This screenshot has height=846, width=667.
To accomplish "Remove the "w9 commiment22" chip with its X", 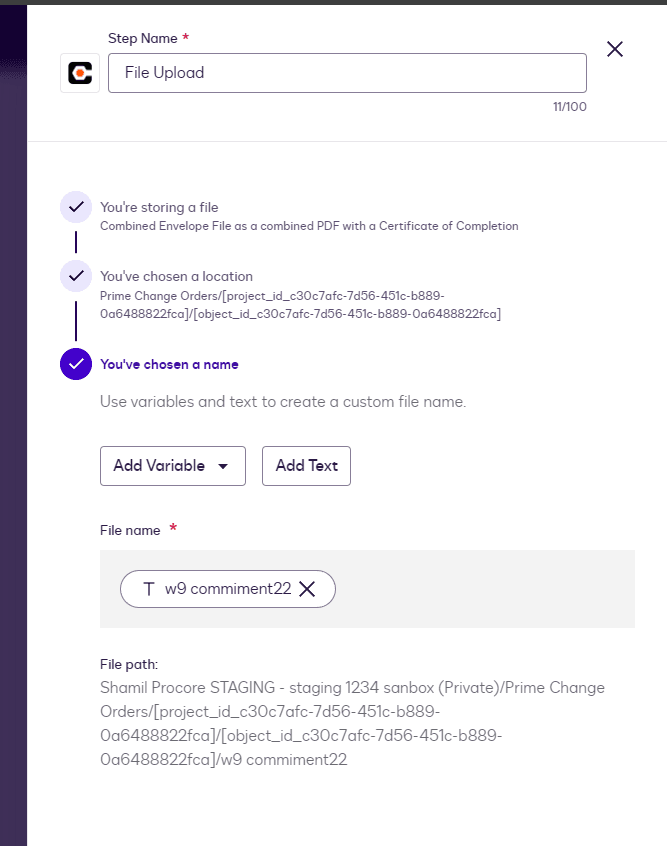I will 307,589.
